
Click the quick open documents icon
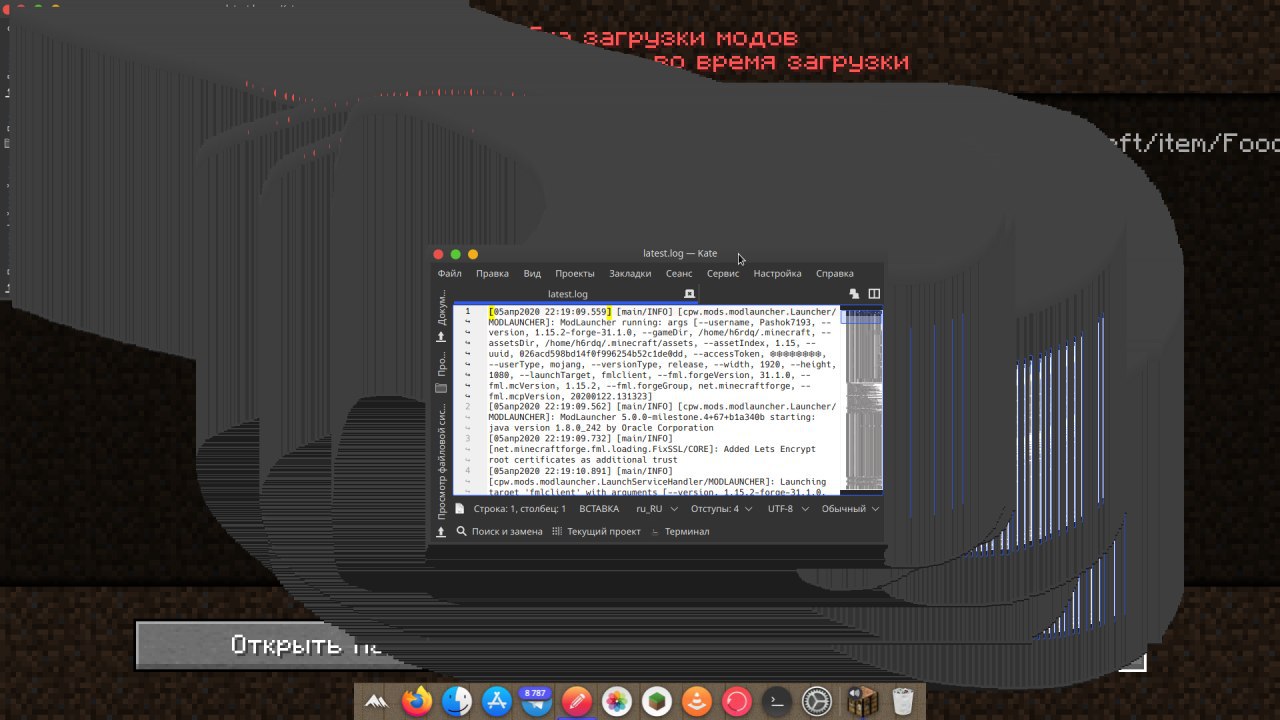(854, 294)
